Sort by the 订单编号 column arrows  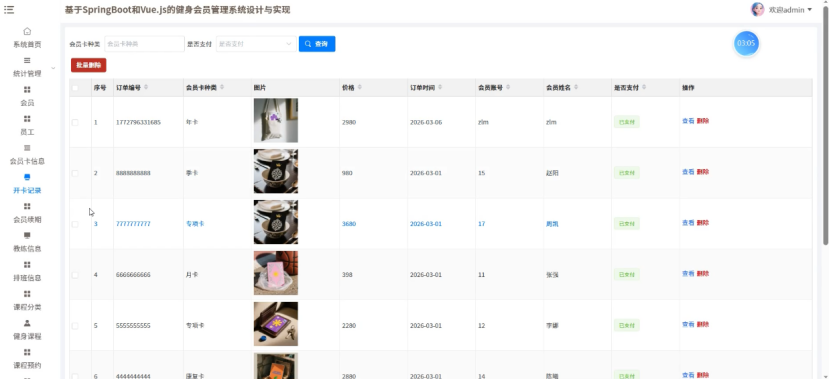pyautogui.click(x=146, y=87)
